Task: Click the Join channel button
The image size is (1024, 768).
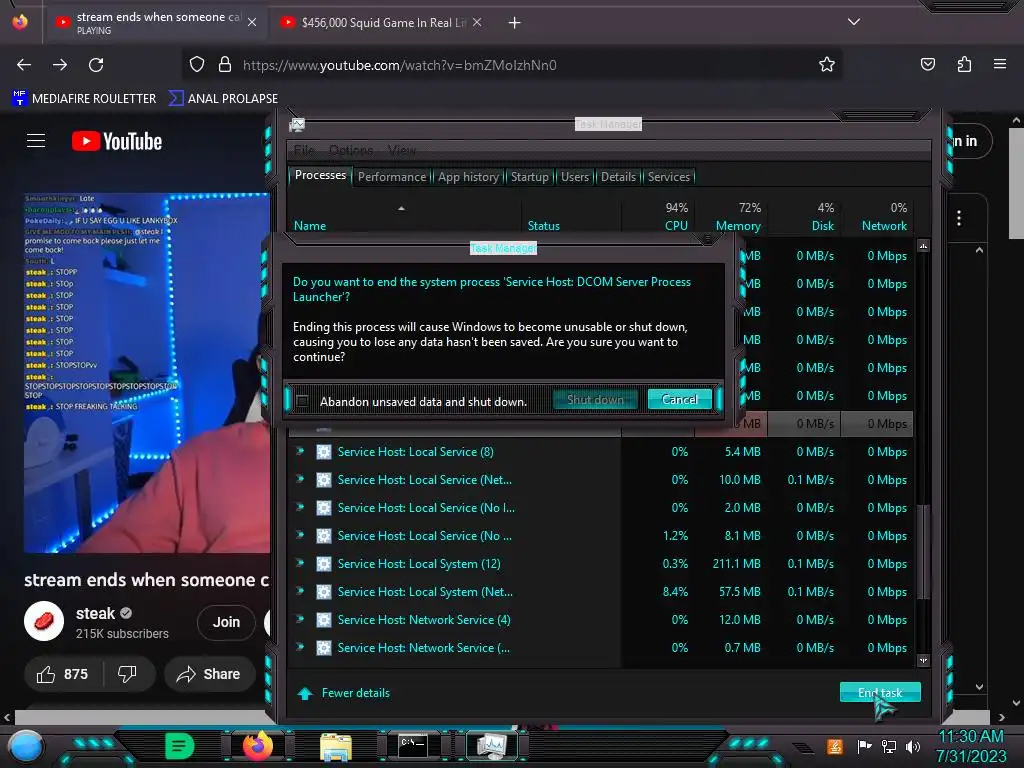Action: pyautogui.click(x=226, y=622)
